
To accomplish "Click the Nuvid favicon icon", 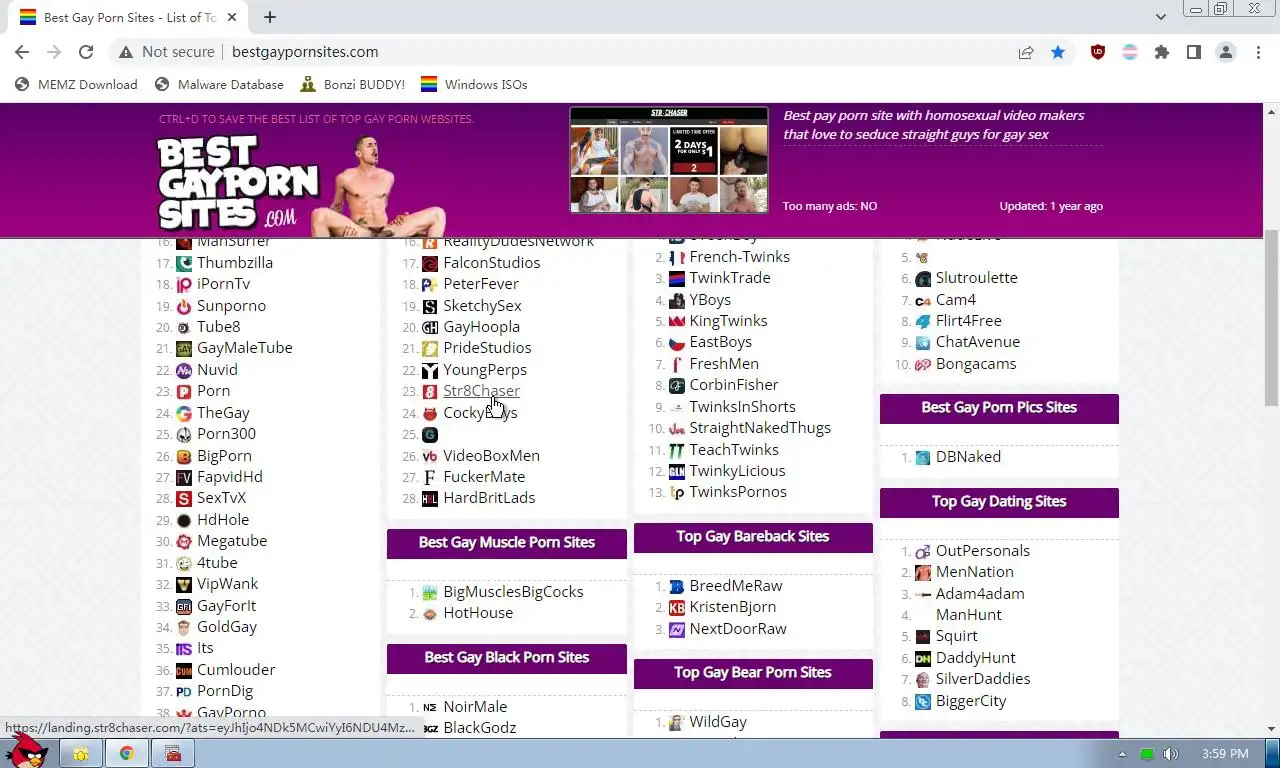I will (x=184, y=370).
